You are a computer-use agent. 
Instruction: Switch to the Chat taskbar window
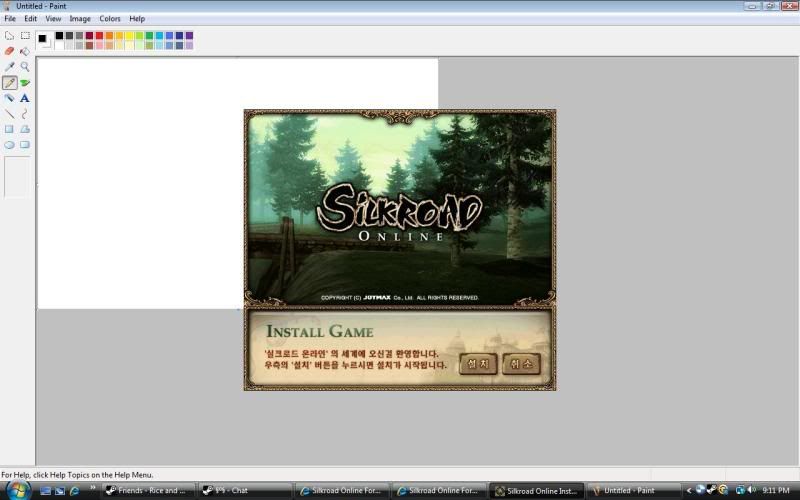245,491
